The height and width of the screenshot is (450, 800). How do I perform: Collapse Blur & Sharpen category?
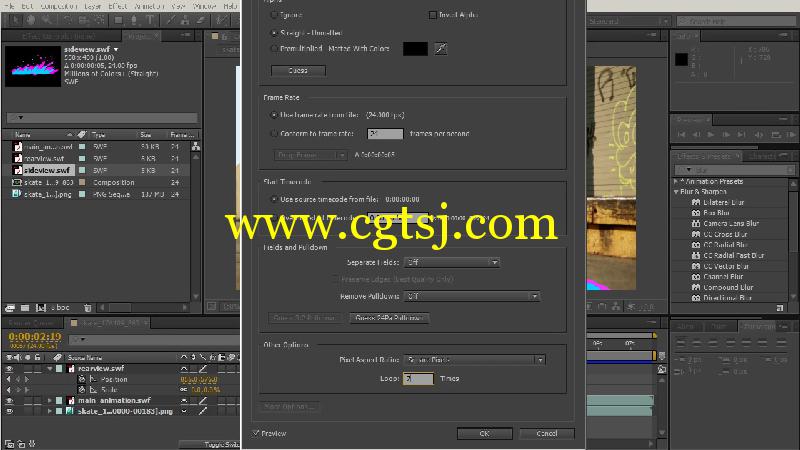[677, 192]
